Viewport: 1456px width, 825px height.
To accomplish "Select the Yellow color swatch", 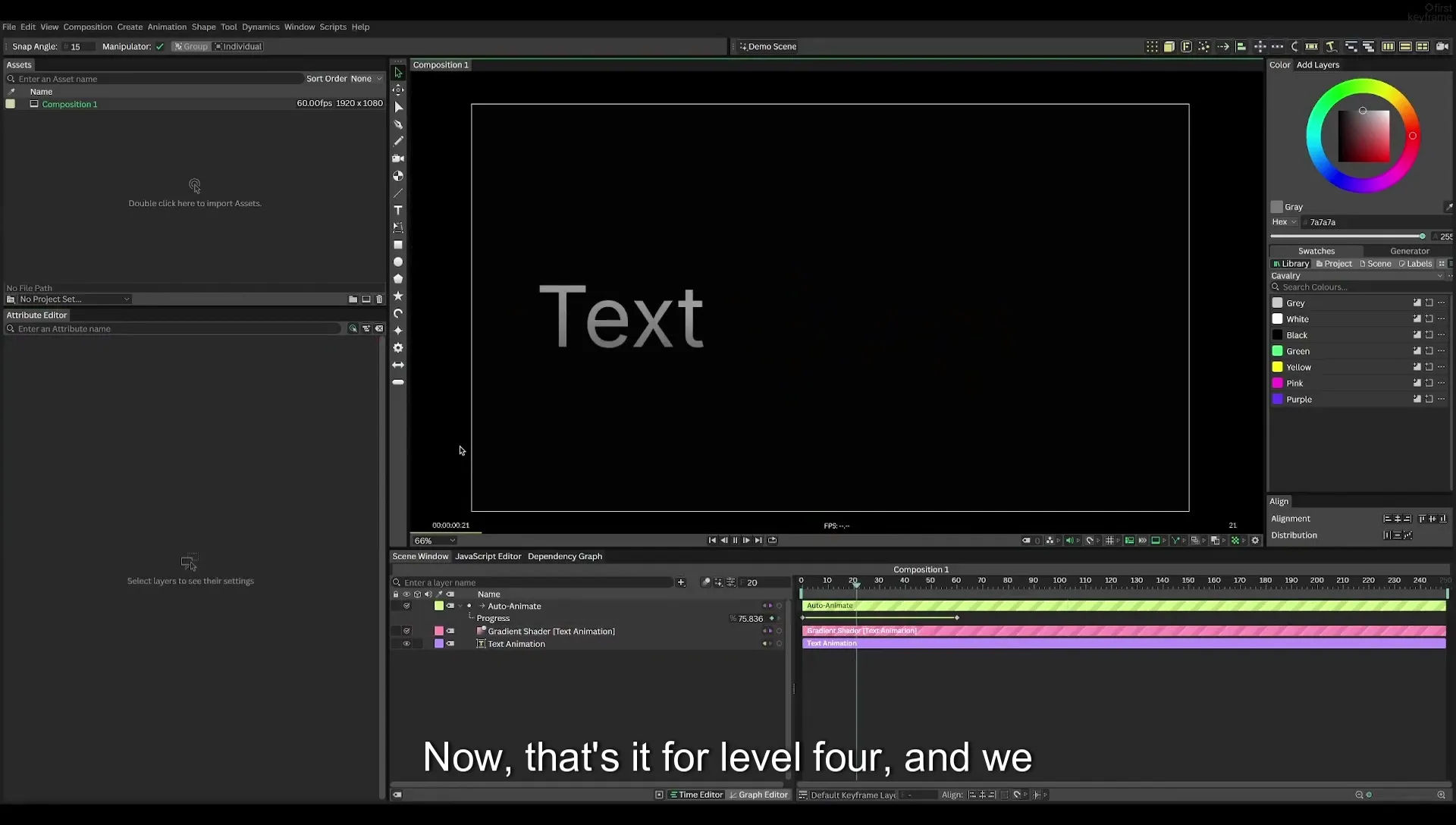I will (1277, 367).
